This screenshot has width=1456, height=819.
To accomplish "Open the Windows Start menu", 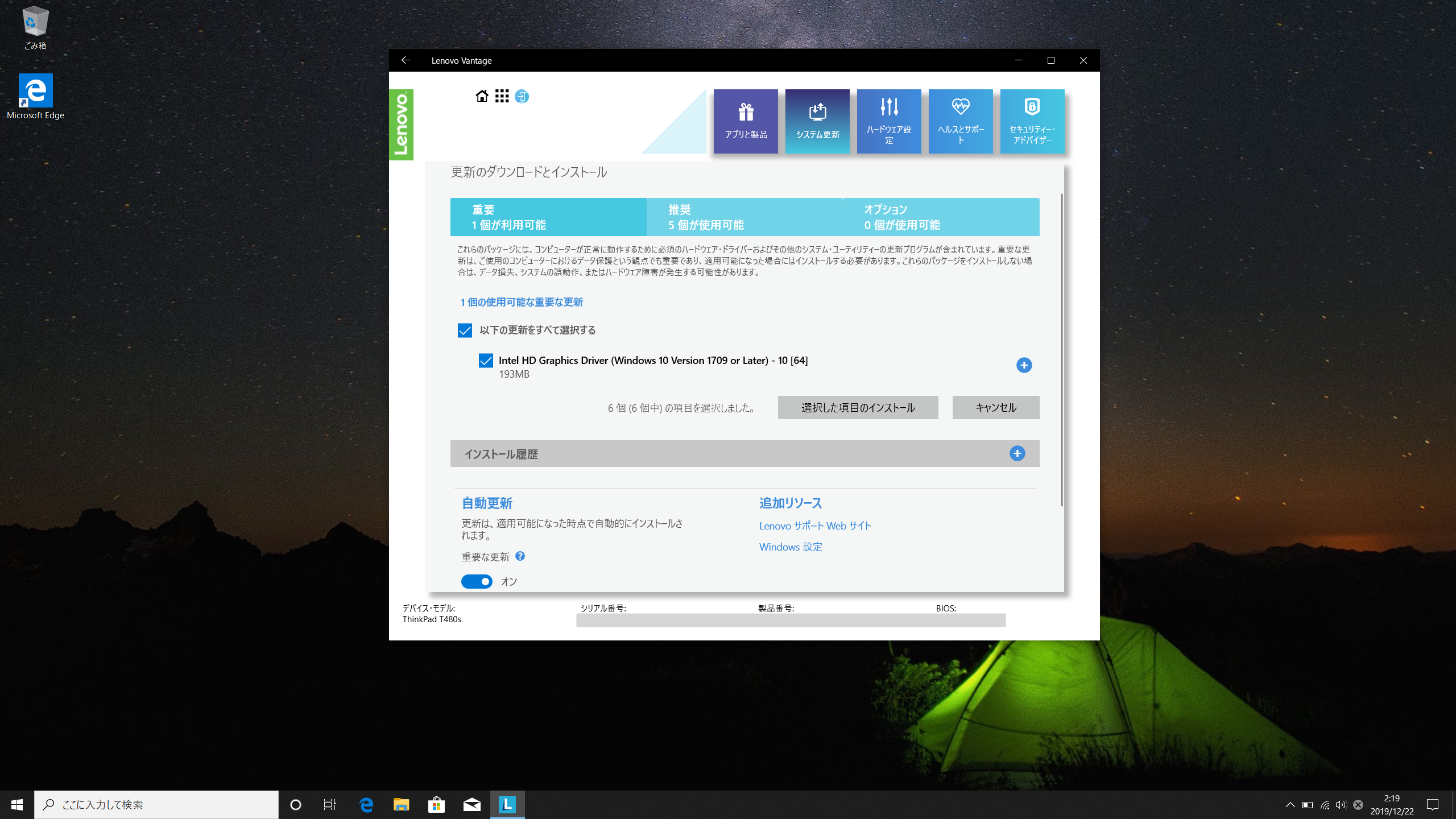I will [17, 805].
